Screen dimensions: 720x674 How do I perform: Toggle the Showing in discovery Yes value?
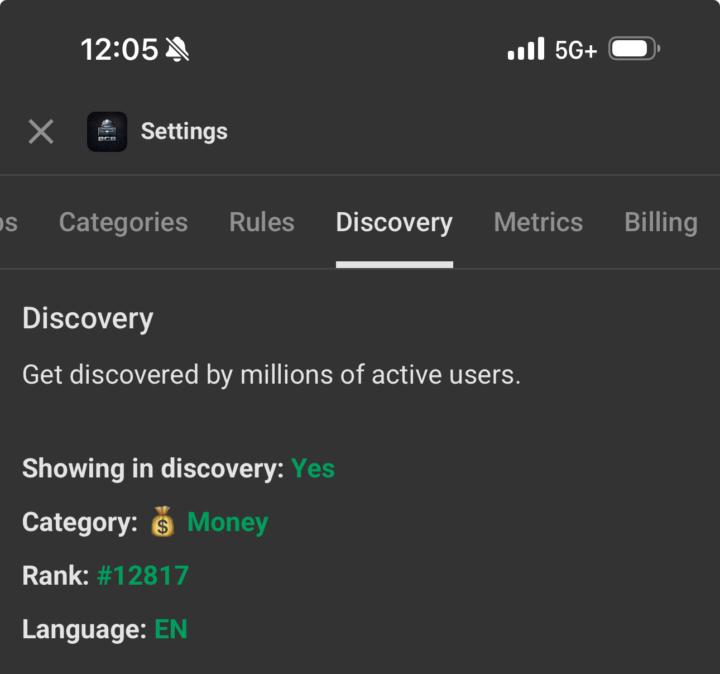[313, 468]
